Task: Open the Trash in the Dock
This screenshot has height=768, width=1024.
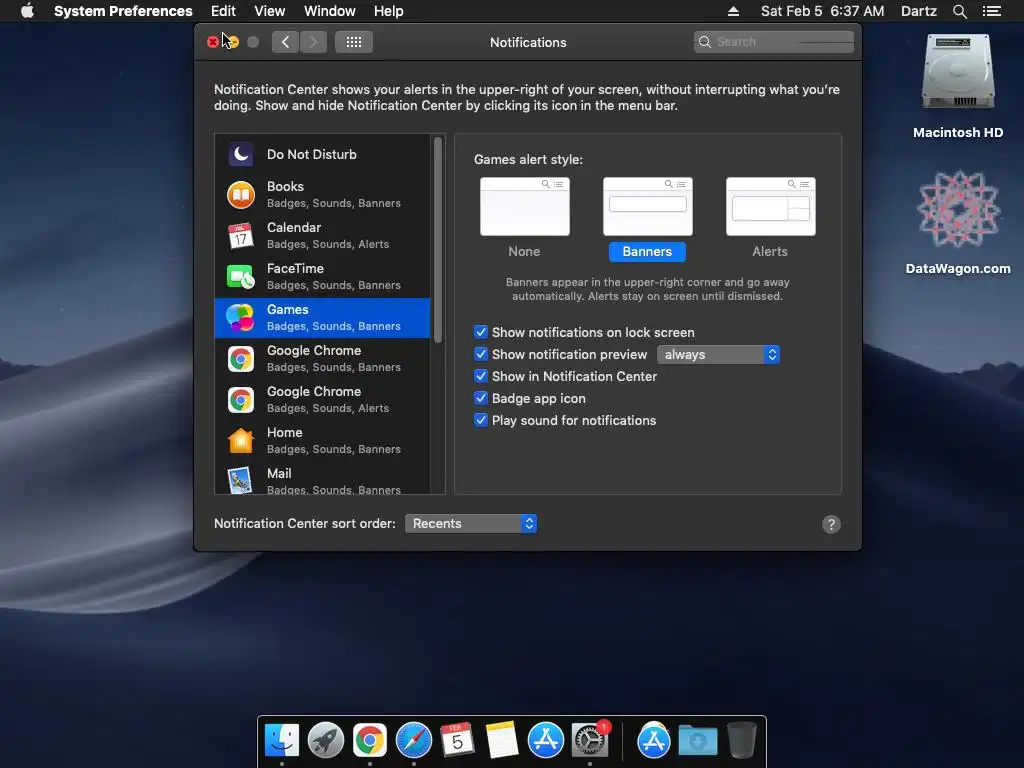Action: coord(741,740)
